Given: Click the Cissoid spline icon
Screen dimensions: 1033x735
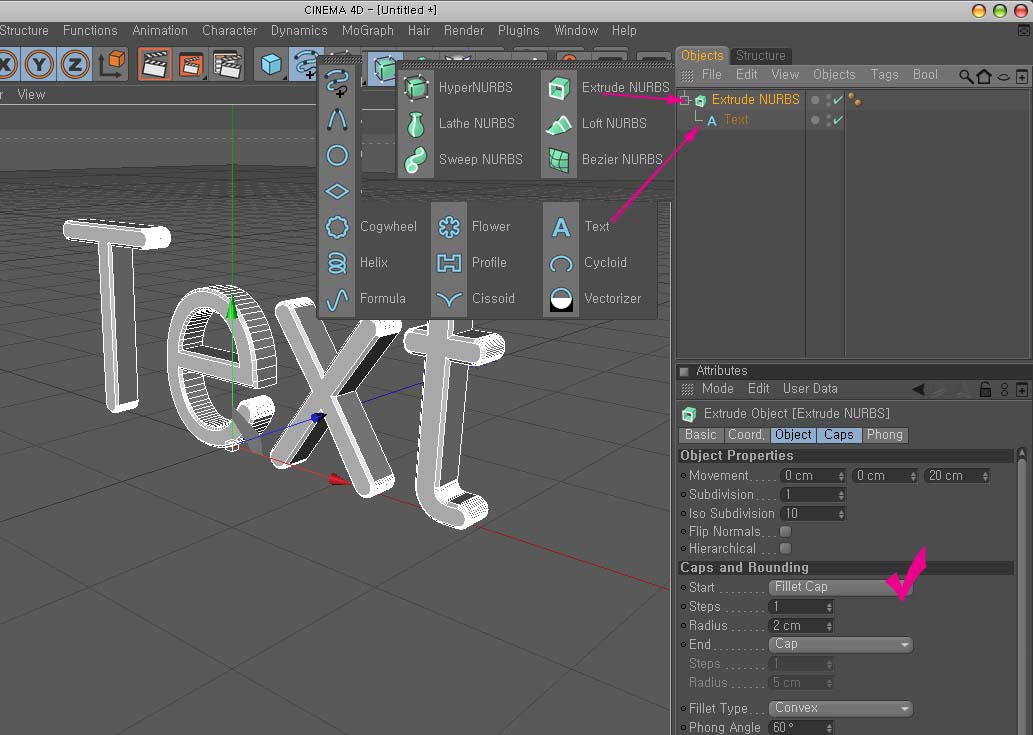Looking at the screenshot, I should click(x=449, y=298).
